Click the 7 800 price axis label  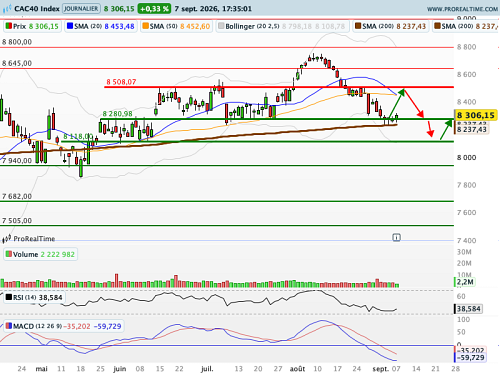(466, 185)
